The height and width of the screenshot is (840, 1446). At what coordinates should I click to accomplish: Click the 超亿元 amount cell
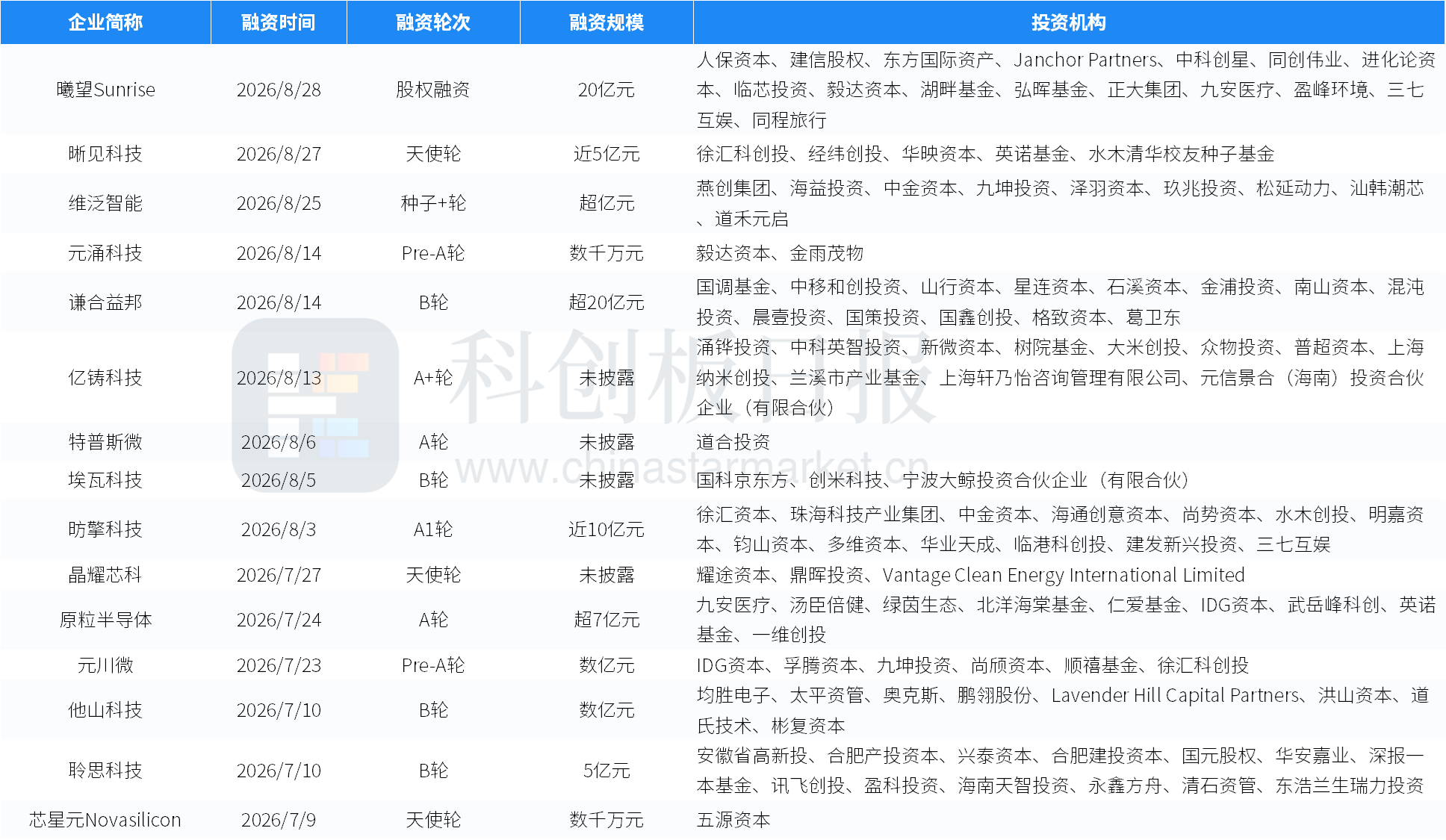click(606, 203)
